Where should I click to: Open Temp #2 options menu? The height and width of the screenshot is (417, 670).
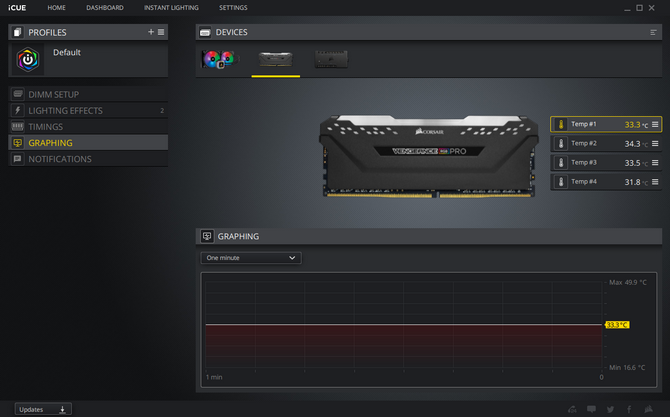click(655, 144)
